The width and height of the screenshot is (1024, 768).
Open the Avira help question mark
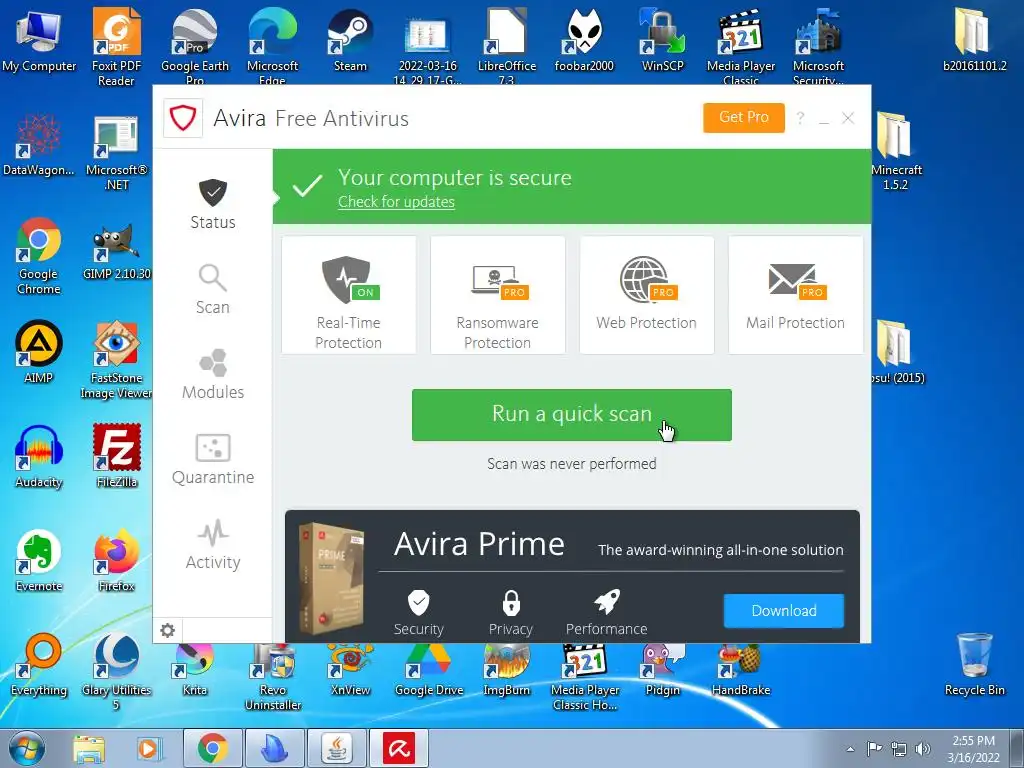pos(800,118)
